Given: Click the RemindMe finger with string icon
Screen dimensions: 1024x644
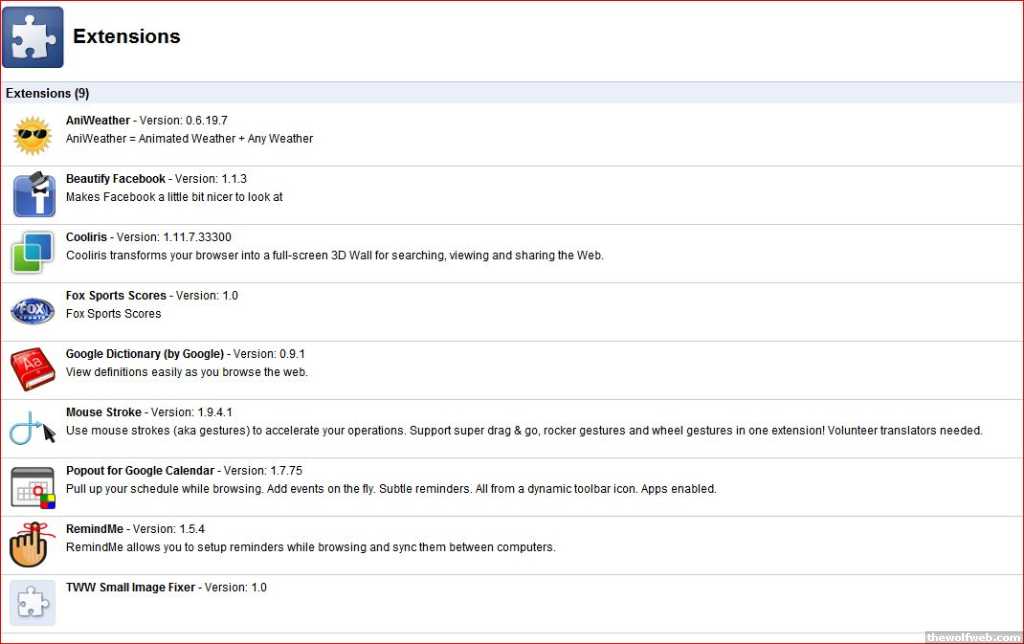Looking at the screenshot, I should 32,545.
